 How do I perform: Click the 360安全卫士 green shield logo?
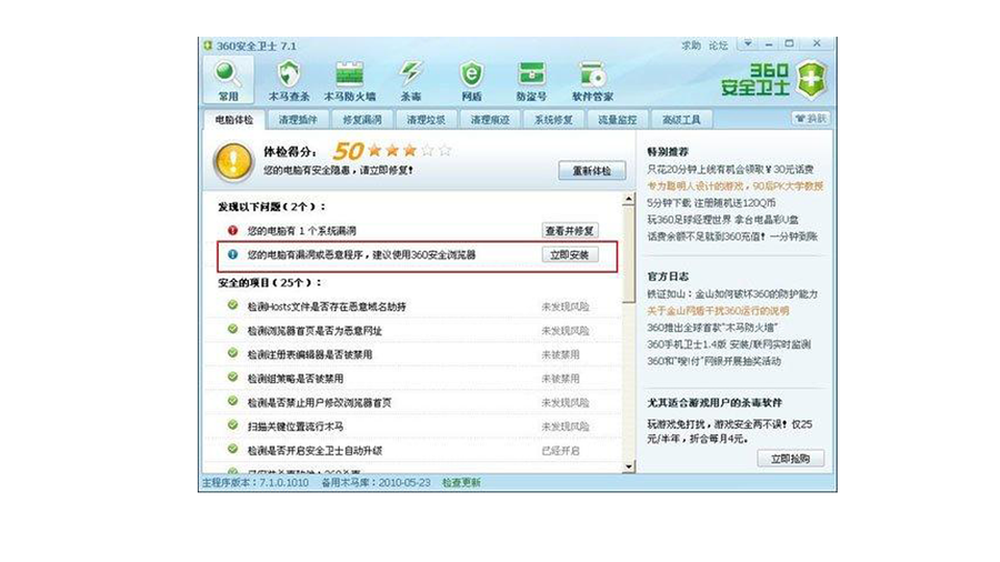click(x=811, y=80)
